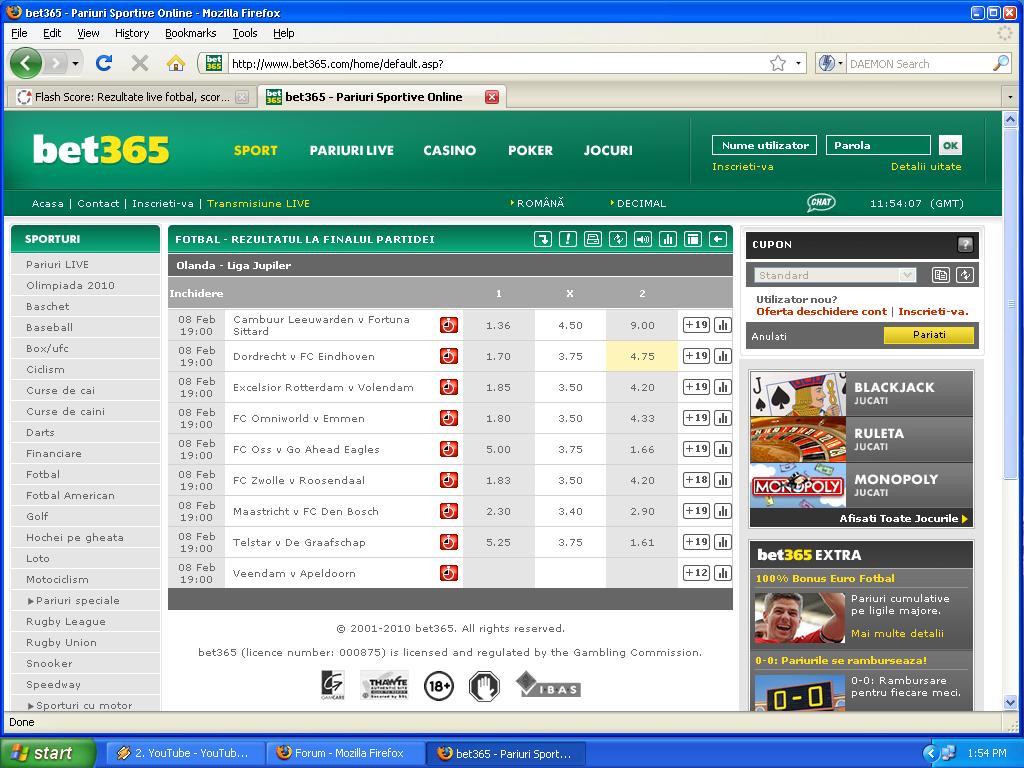The width and height of the screenshot is (1024, 768).
Task: Open the PARIURI LIVE section in bet365 nav
Action: coord(351,150)
